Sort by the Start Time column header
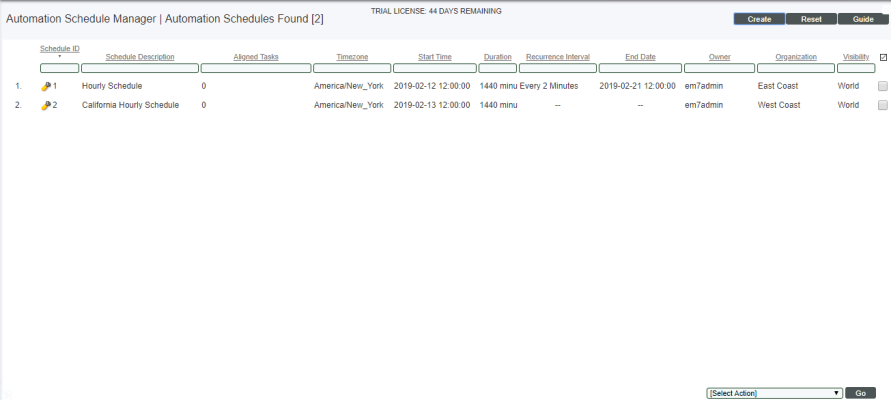891x400 pixels. (x=434, y=57)
